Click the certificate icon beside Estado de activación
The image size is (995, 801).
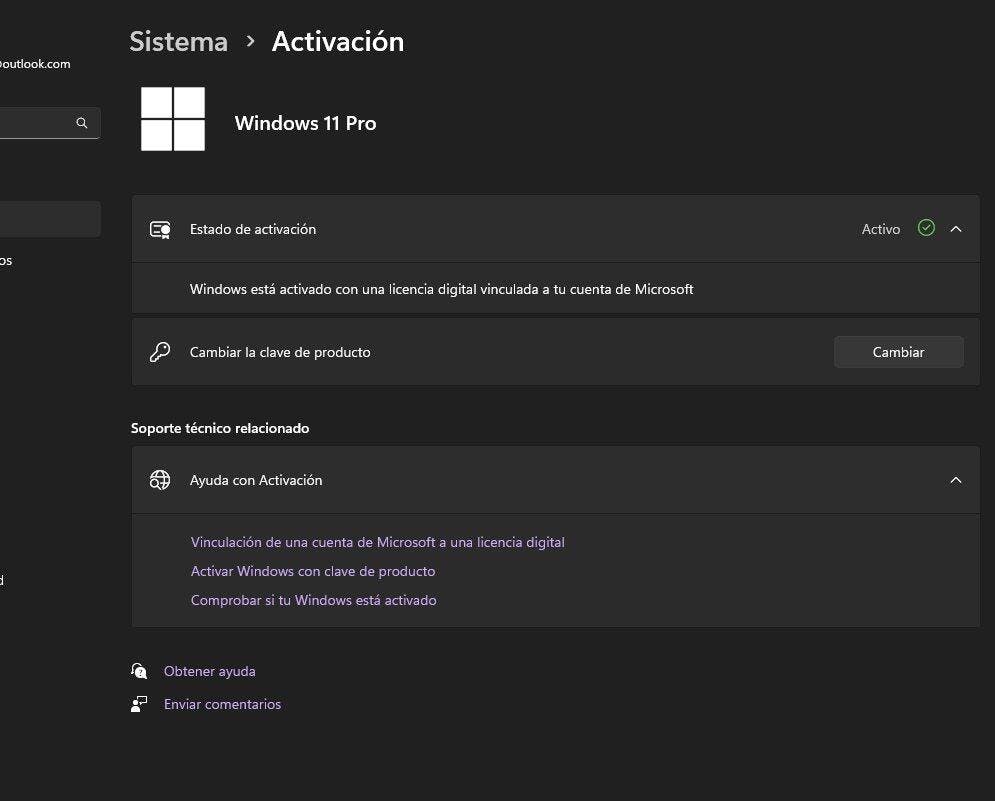pyautogui.click(x=160, y=229)
